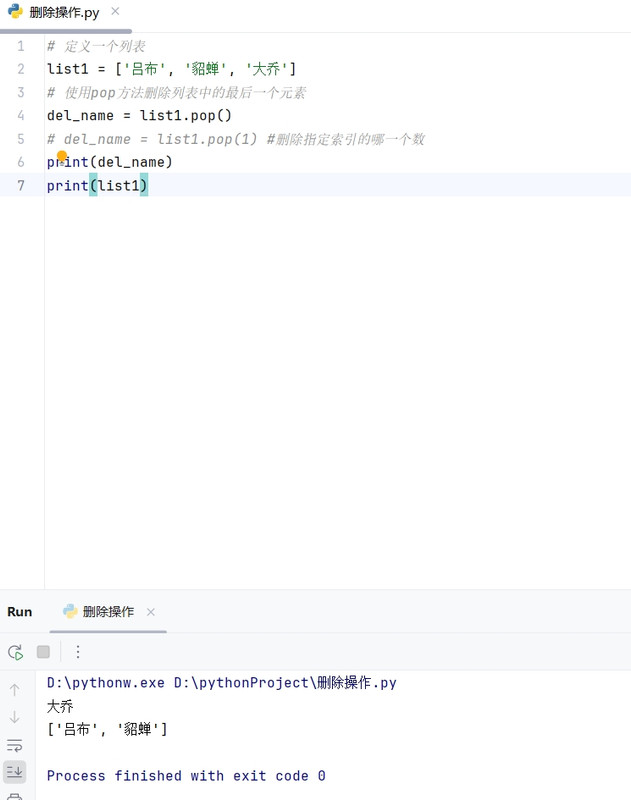This screenshot has width=631, height=800.
Task: Click the commented-out list1.pop(1) line
Action: point(236,139)
